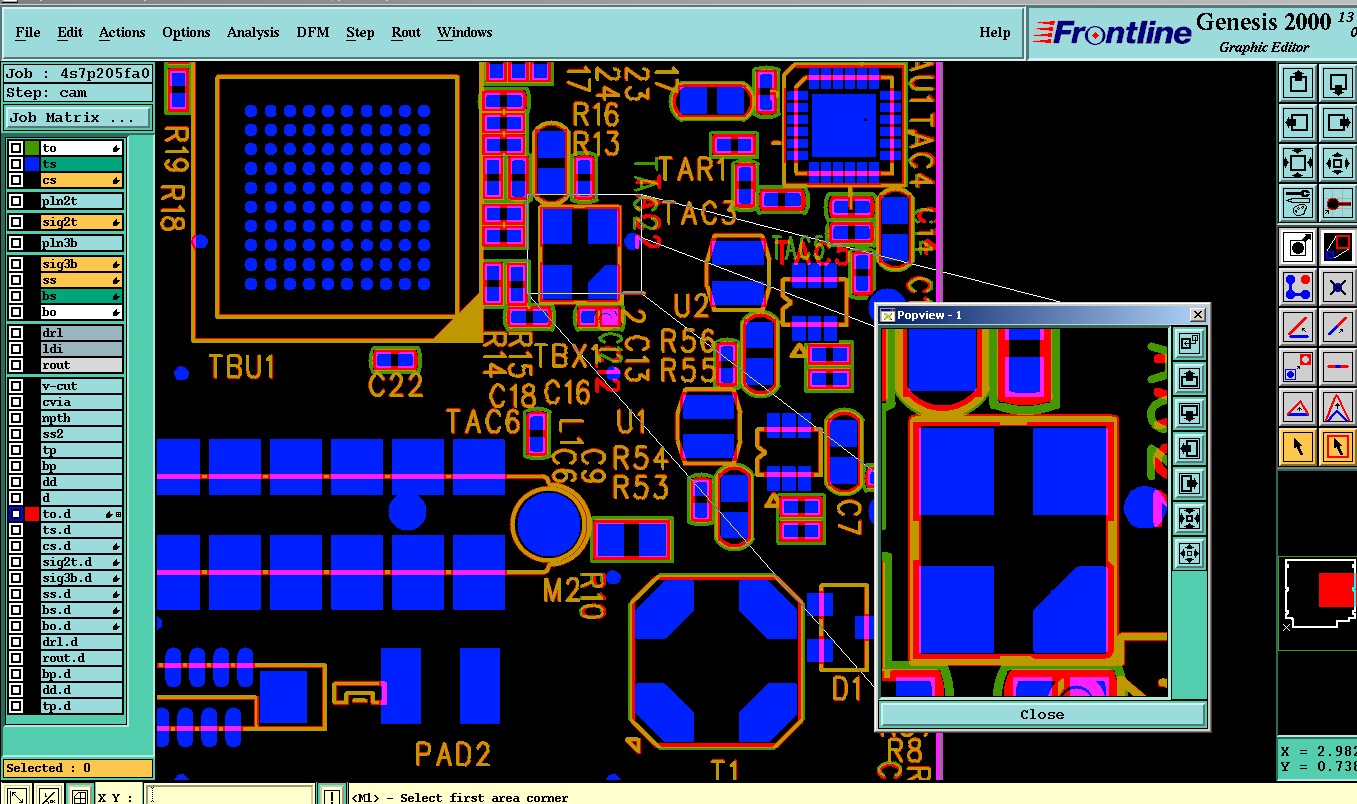The height and width of the screenshot is (804, 1357).
Task: Click zoom-out arrows icon in Popview window
Action: [x=1189, y=518]
